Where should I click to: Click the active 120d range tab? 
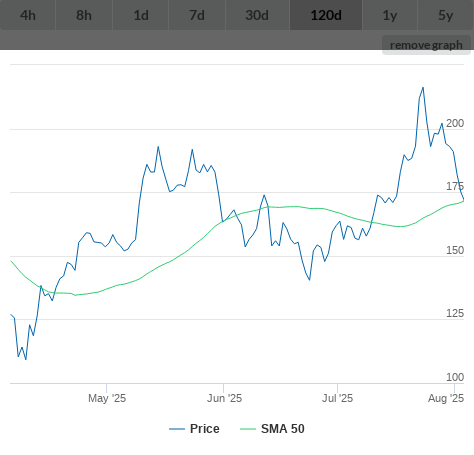coord(326,15)
